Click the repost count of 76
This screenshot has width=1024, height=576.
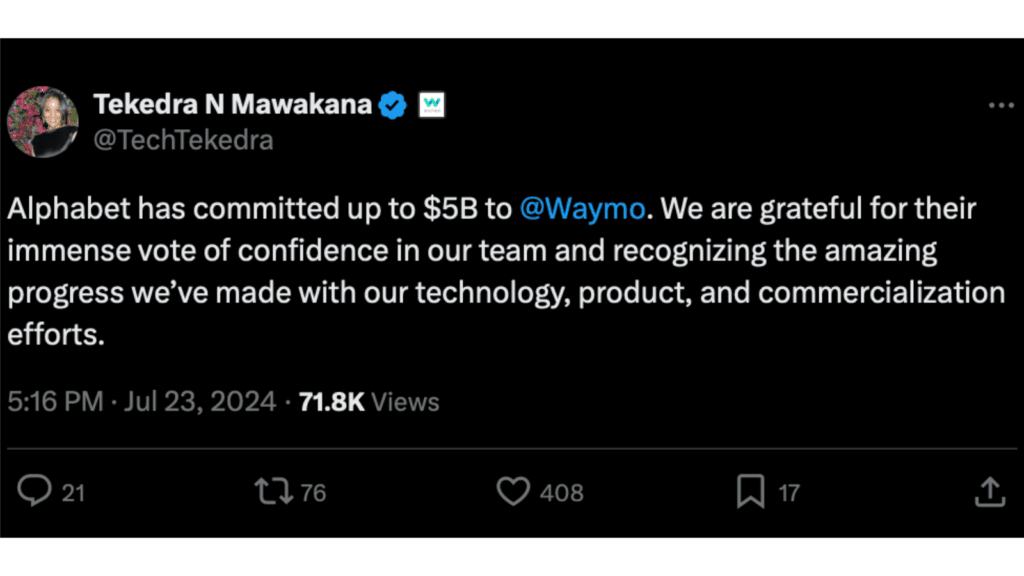click(x=313, y=492)
